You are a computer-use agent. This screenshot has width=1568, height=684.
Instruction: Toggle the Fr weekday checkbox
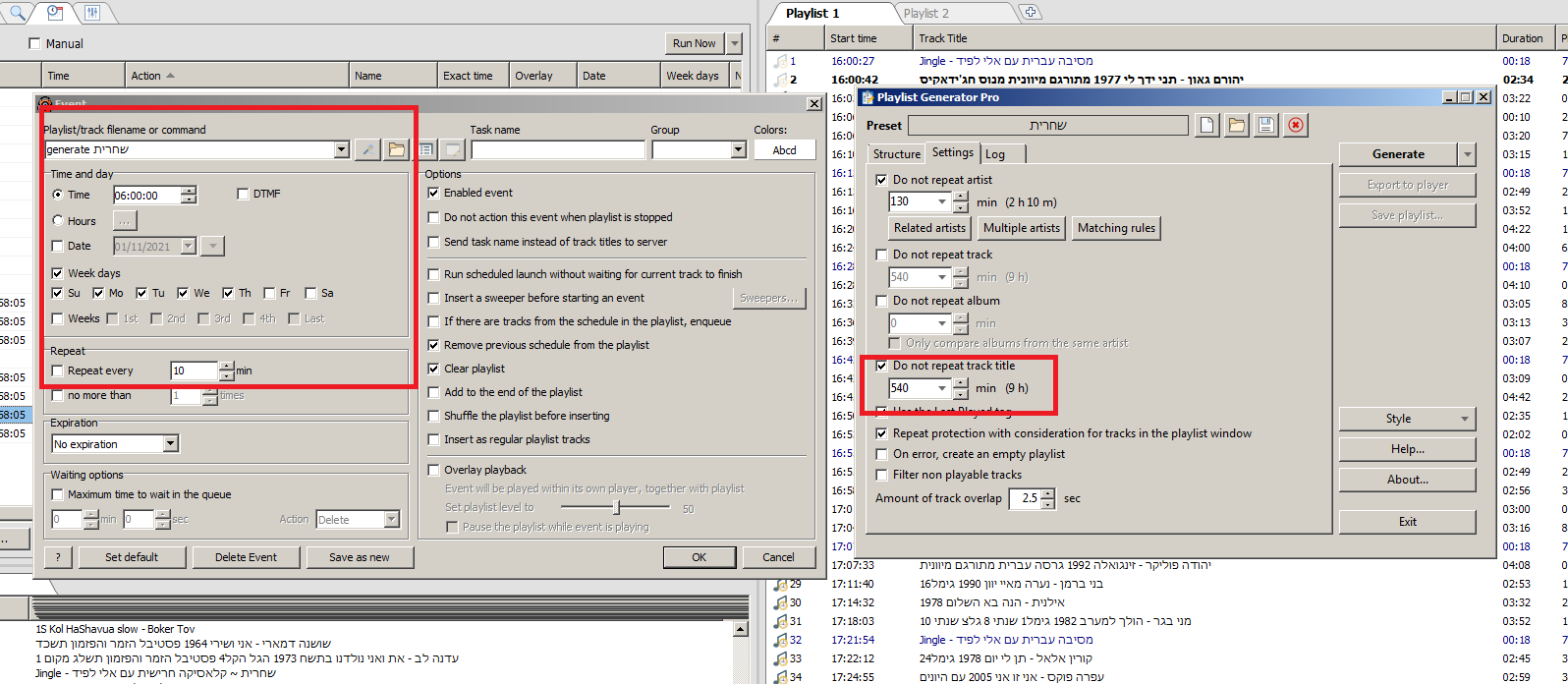point(270,293)
